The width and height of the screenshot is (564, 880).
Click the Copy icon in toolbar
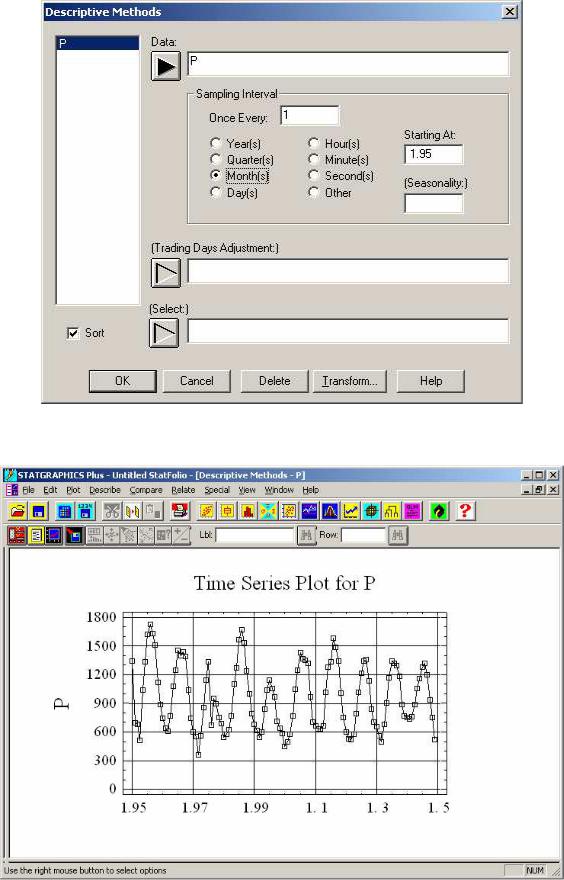point(132,511)
